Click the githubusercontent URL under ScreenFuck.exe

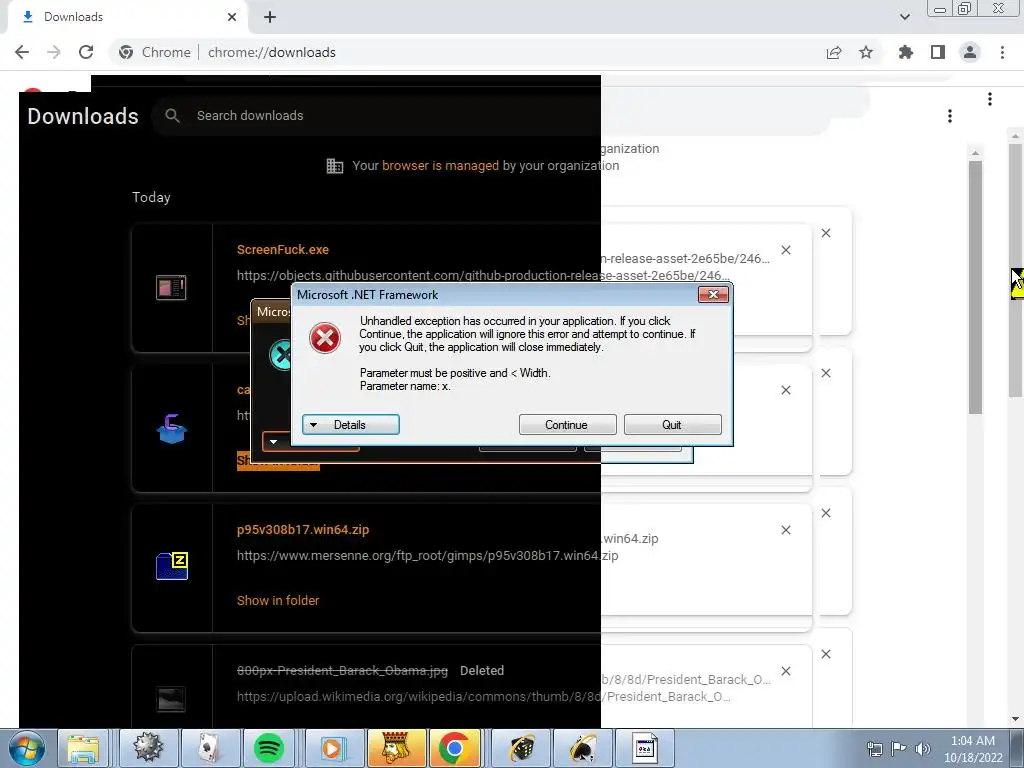483,276
